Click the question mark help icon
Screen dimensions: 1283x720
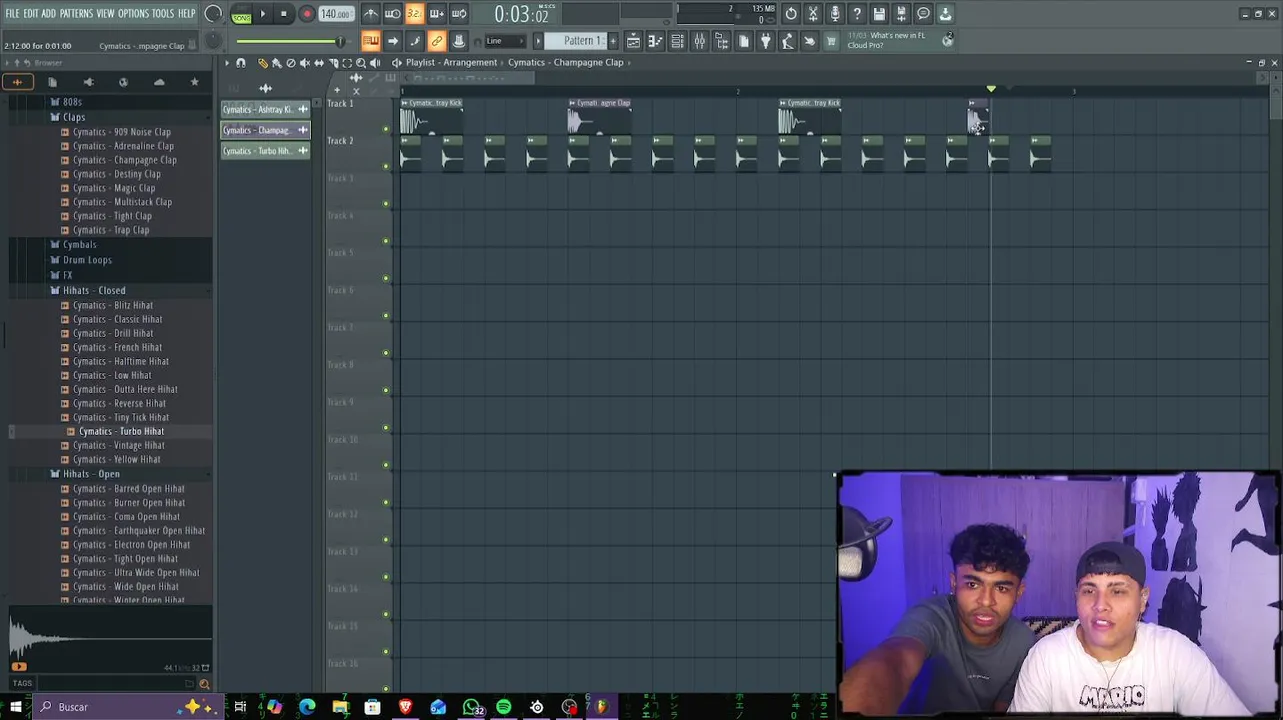(857, 14)
